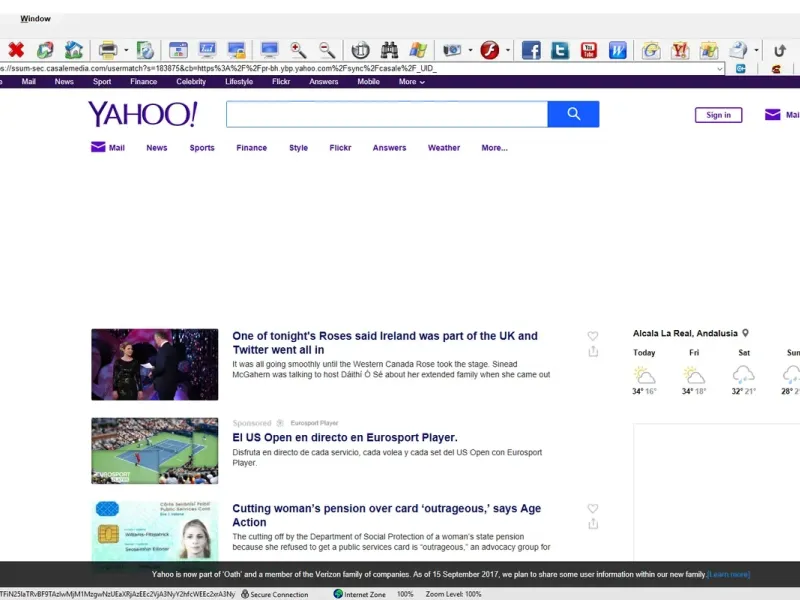
Task: Click the U-turn arrow toolbar icon
Action: tap(779, 50)
